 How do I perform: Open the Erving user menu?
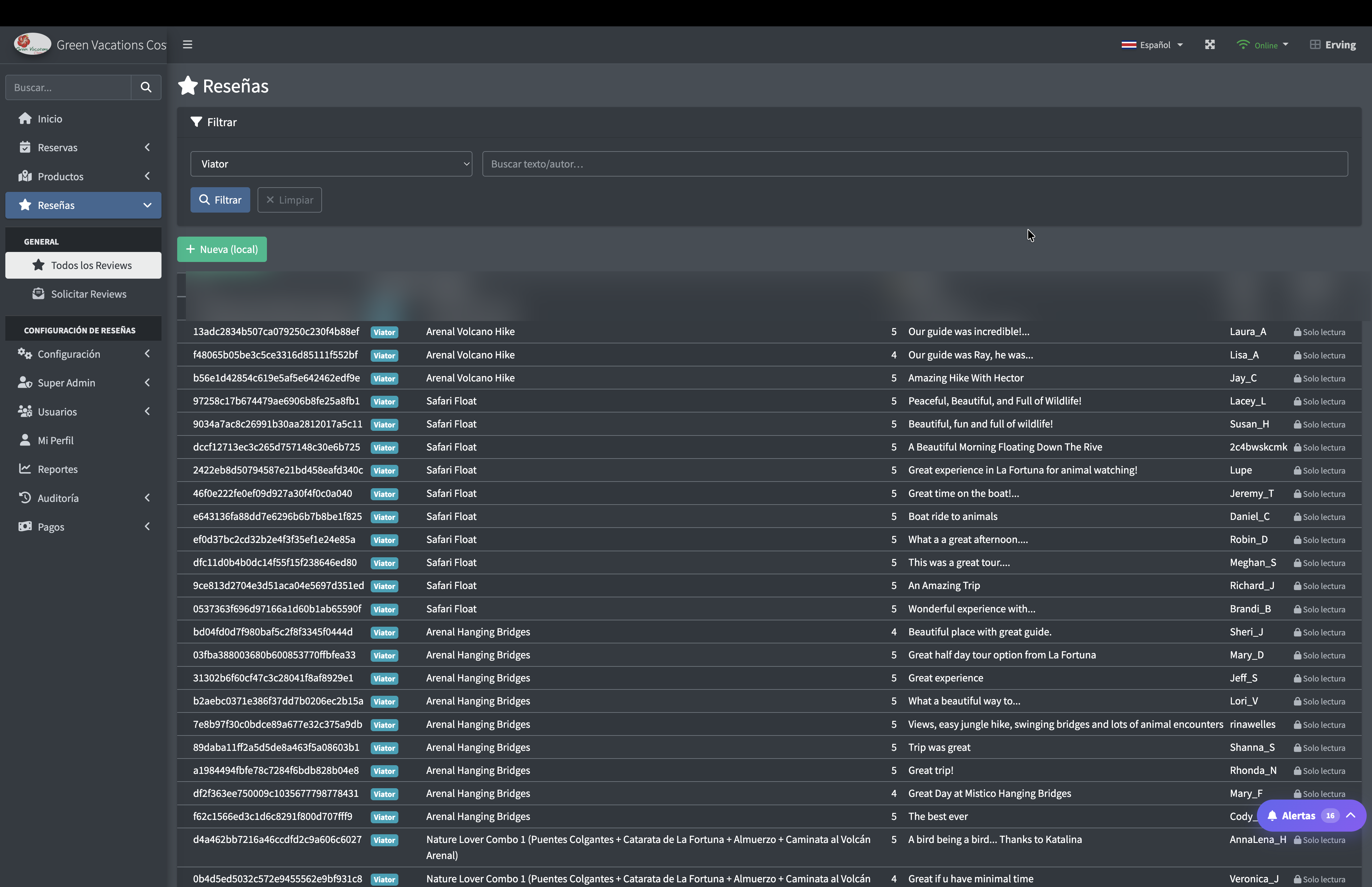[1333, 44]
